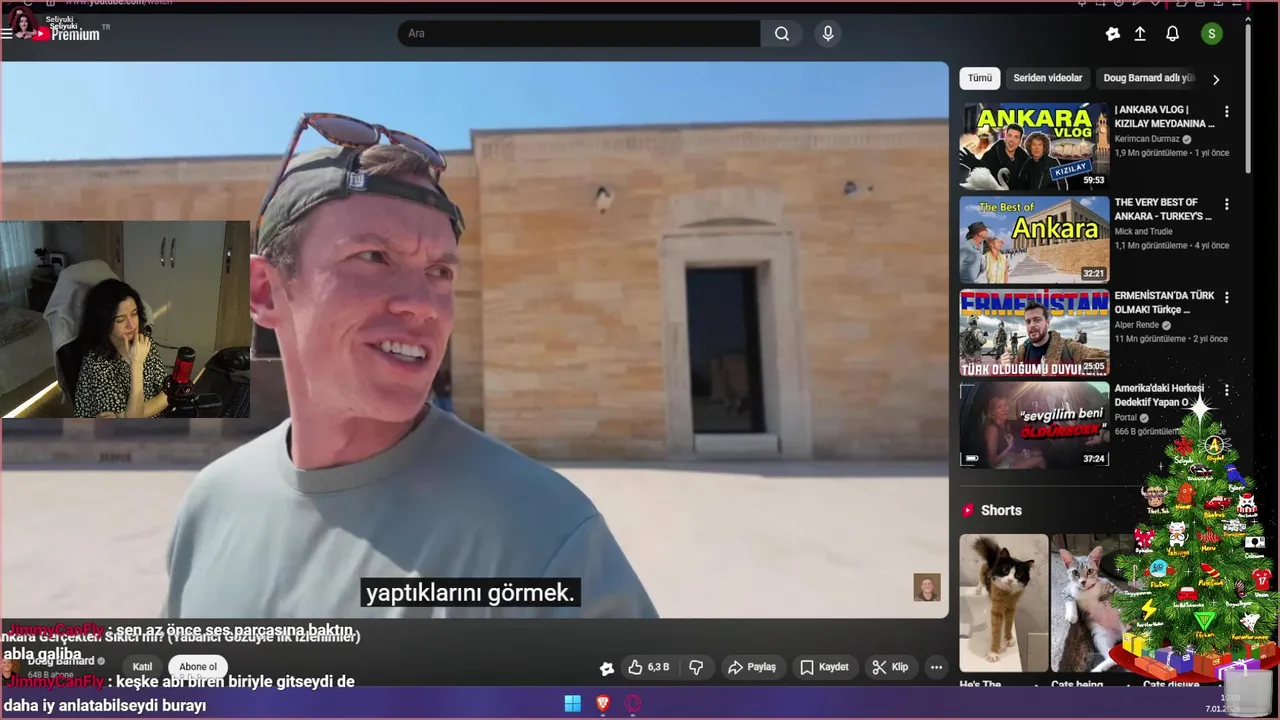This screenshot has height=720, width=1280.
Task: Like the video showing 6,3 B
Action: coord(648,667)
